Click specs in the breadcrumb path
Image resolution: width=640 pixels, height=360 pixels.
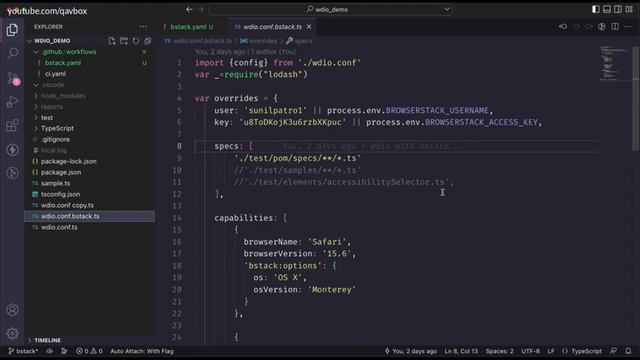tap(304, 41)
